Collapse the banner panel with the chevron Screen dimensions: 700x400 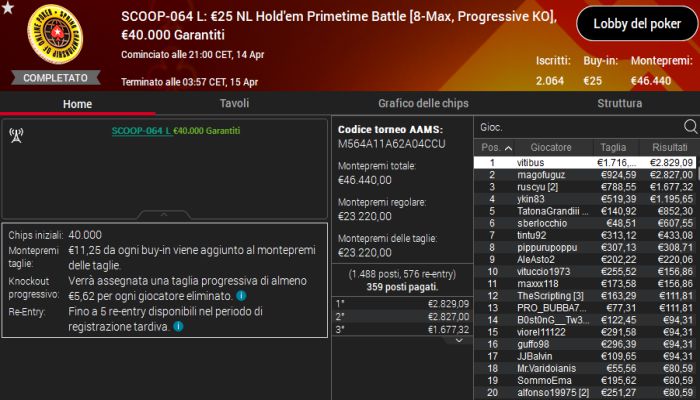tap(164, 215)
